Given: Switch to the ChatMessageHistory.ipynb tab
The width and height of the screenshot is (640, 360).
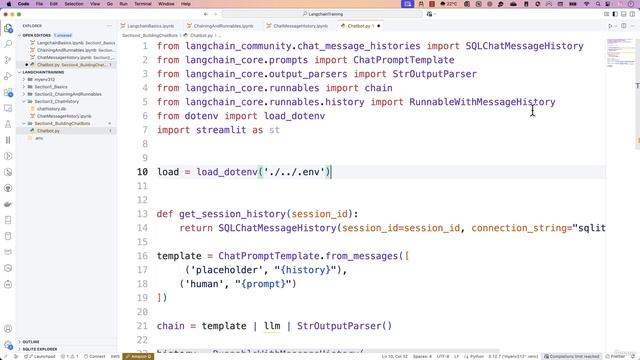Looking at the screenshot, I should (x=300, y=26).
